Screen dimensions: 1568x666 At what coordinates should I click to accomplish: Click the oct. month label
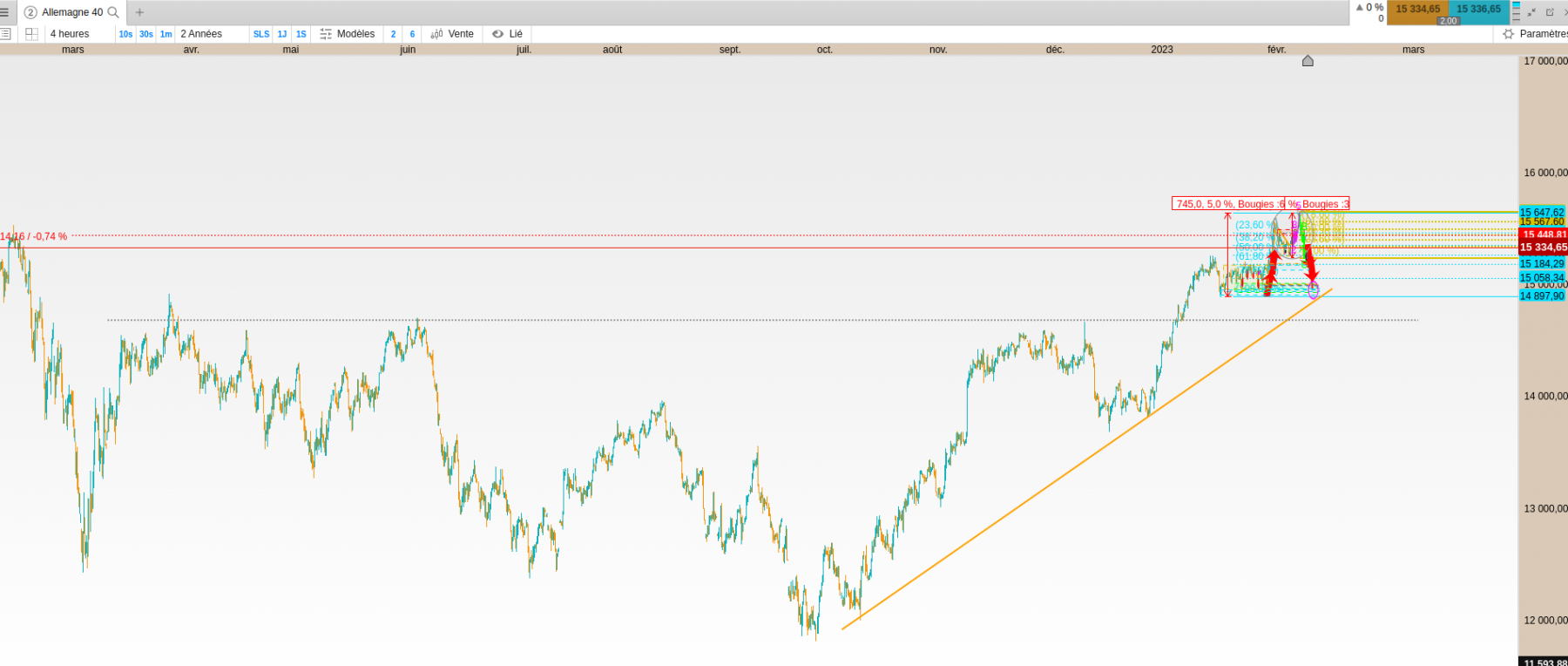(x=825, y=50)
